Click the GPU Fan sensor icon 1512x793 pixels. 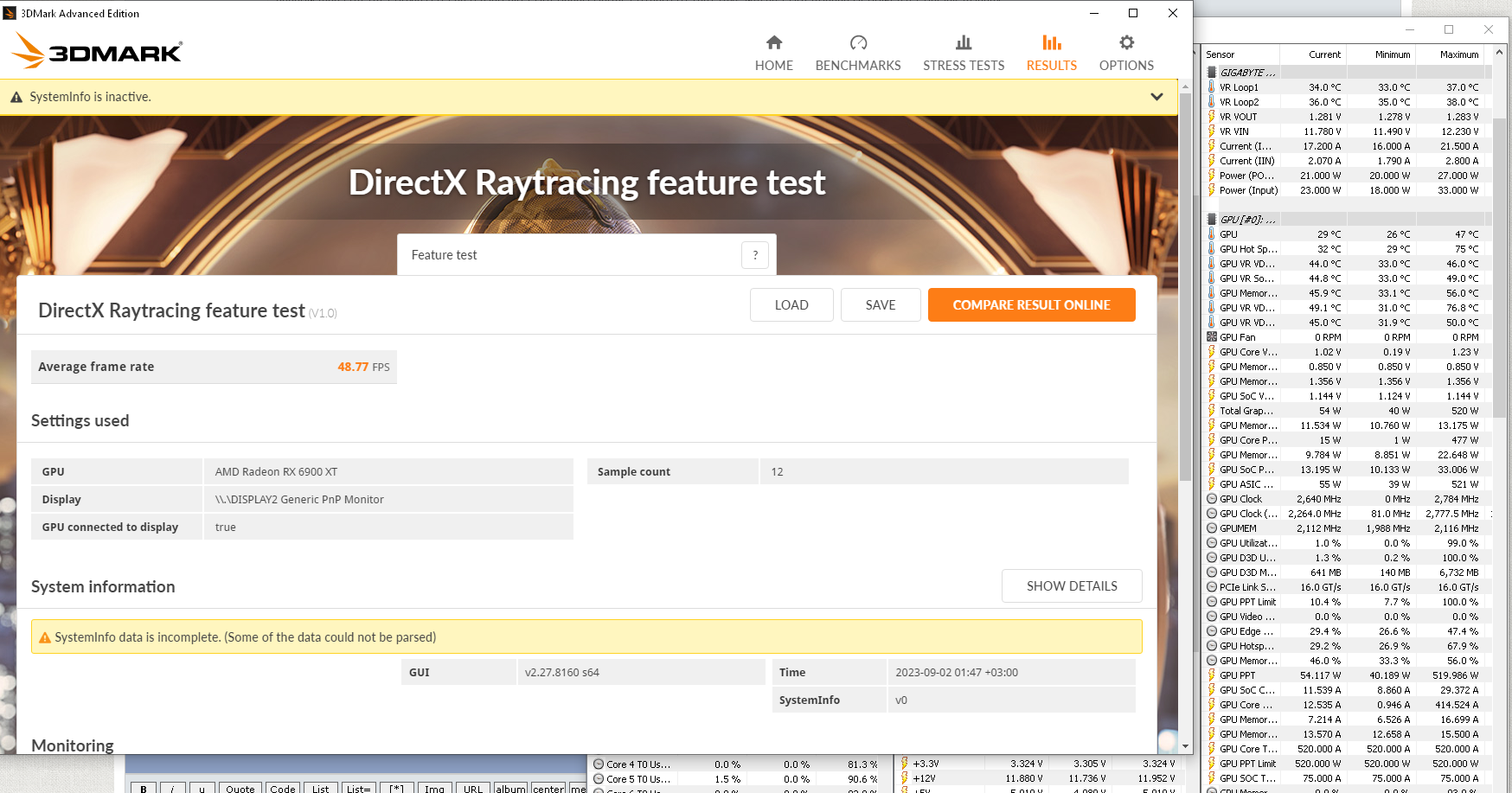click(x=1212, y=337)
